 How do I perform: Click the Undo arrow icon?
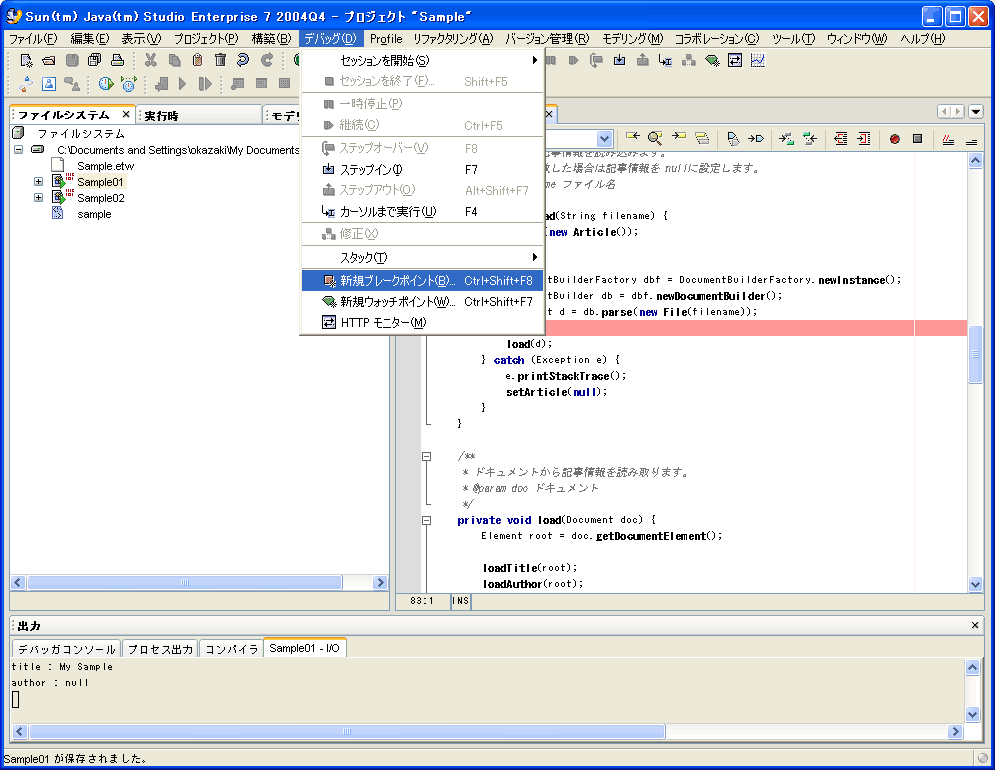click(243, 60)
